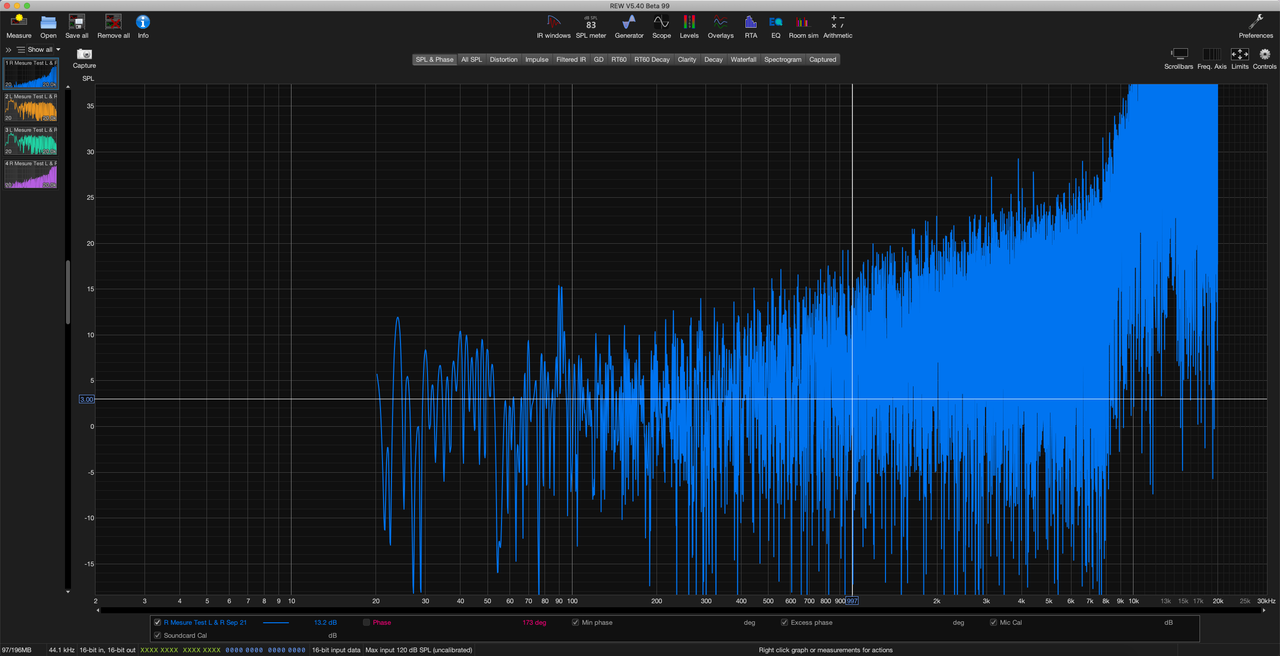
Task: Click the 16-bit input data status text
Action: [336, 650]
